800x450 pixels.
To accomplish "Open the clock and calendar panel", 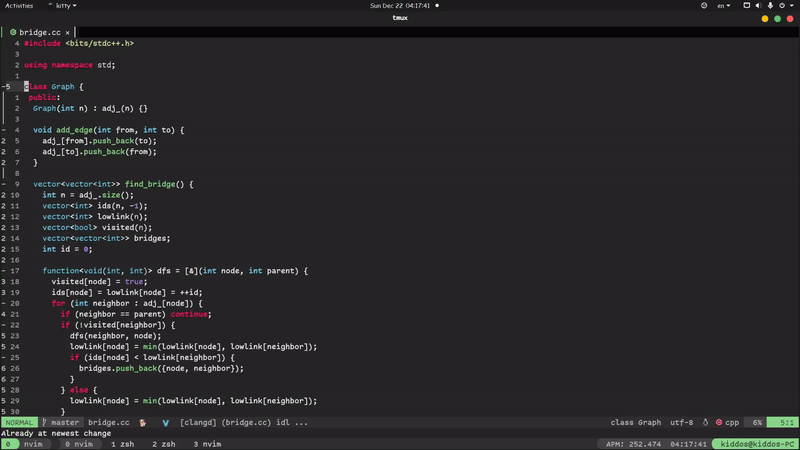I will (400, 6).
